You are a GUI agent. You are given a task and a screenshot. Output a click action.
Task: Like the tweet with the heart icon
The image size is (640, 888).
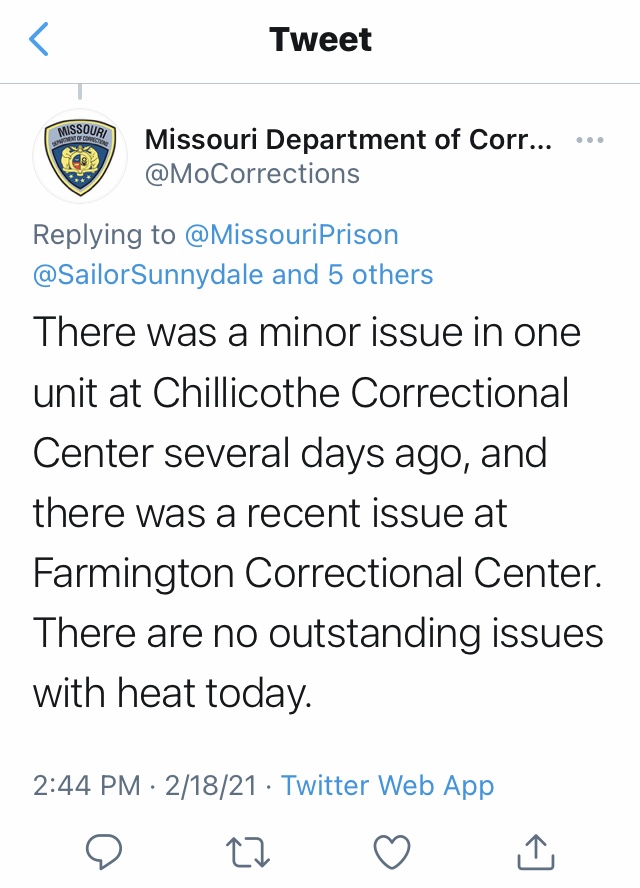[x=391, y=850]
